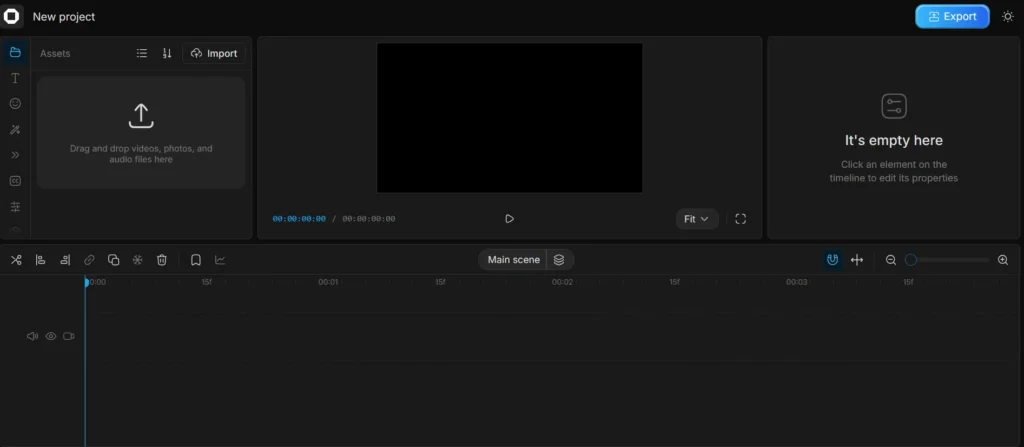Open the adjustment sliders panel in sidebar

point(15,207)
